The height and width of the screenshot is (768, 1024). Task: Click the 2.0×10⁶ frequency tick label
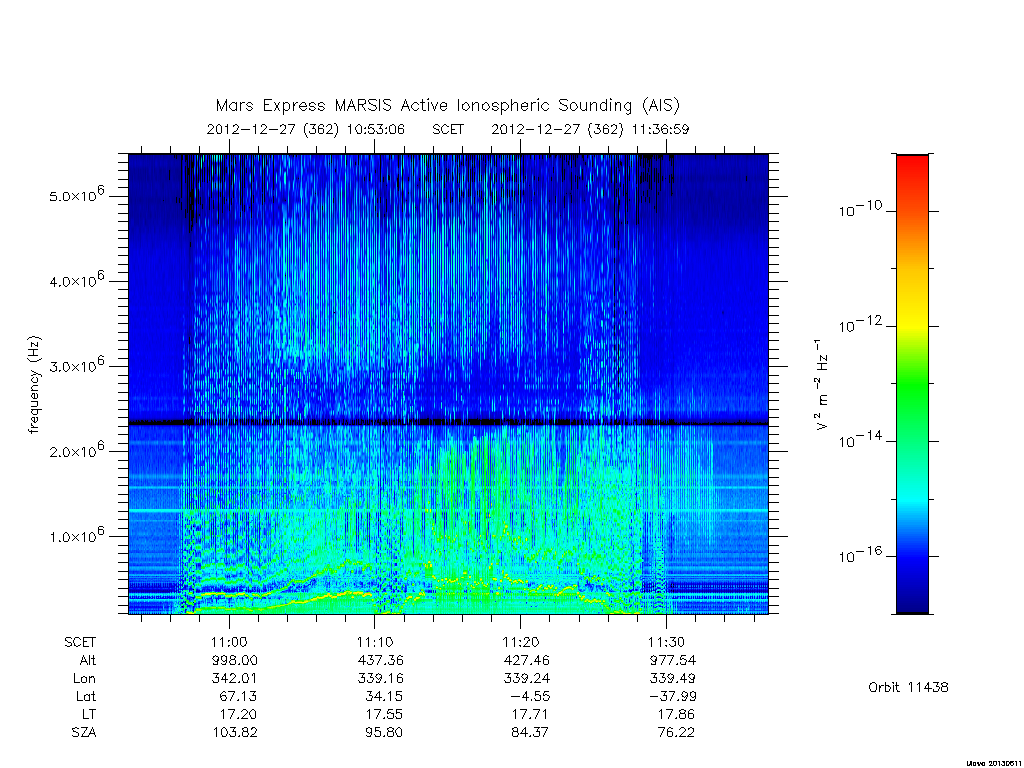(x=76, y=450)
